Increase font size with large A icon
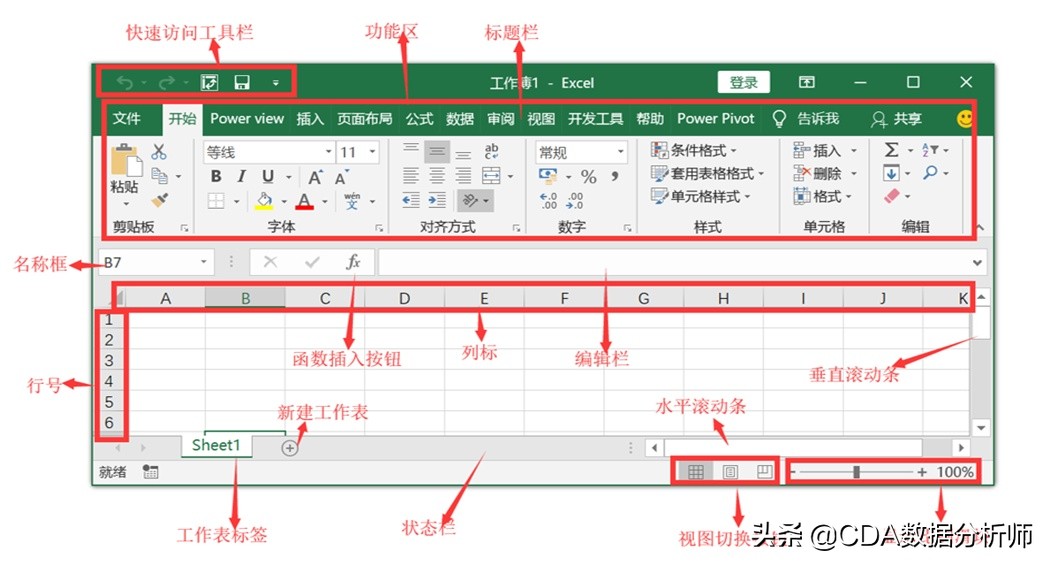The image size is (1050, 566). 315,178
